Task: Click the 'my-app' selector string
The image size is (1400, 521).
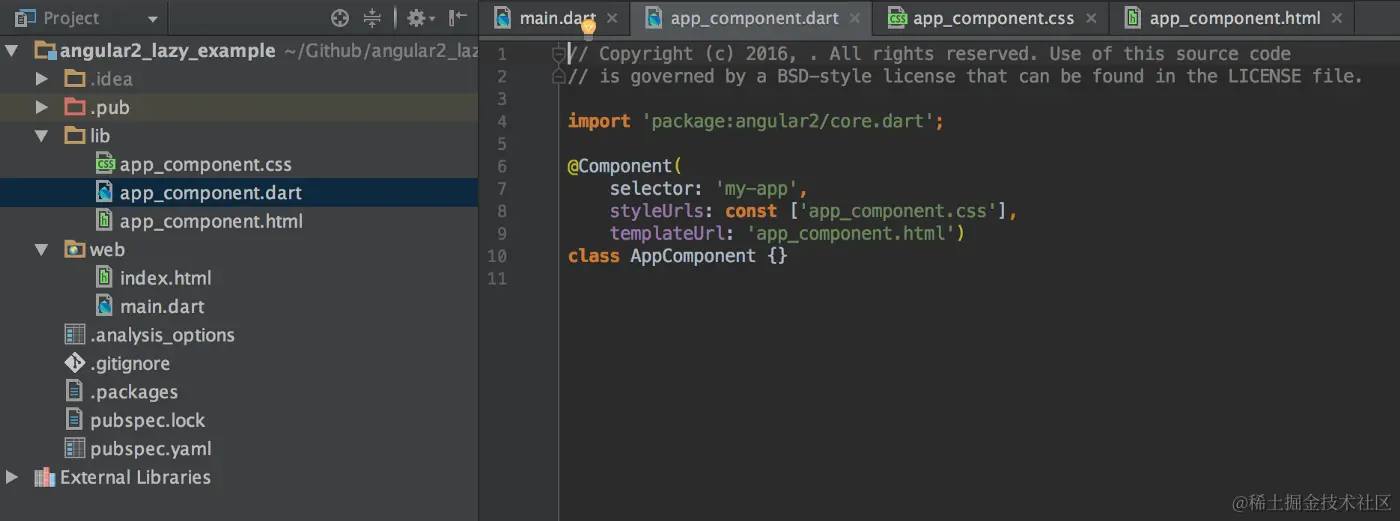Action: 756,188
